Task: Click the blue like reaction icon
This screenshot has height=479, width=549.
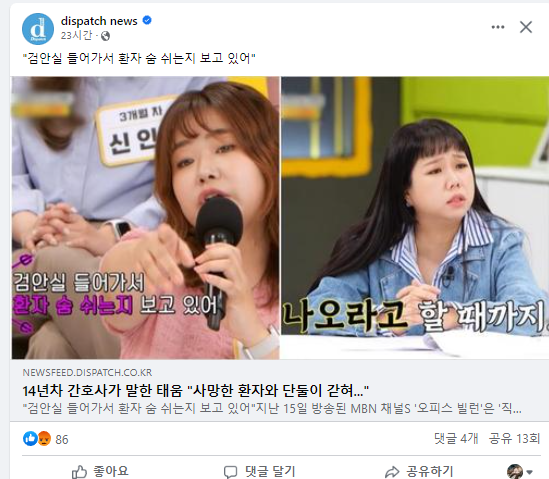Action: point(30,438)
